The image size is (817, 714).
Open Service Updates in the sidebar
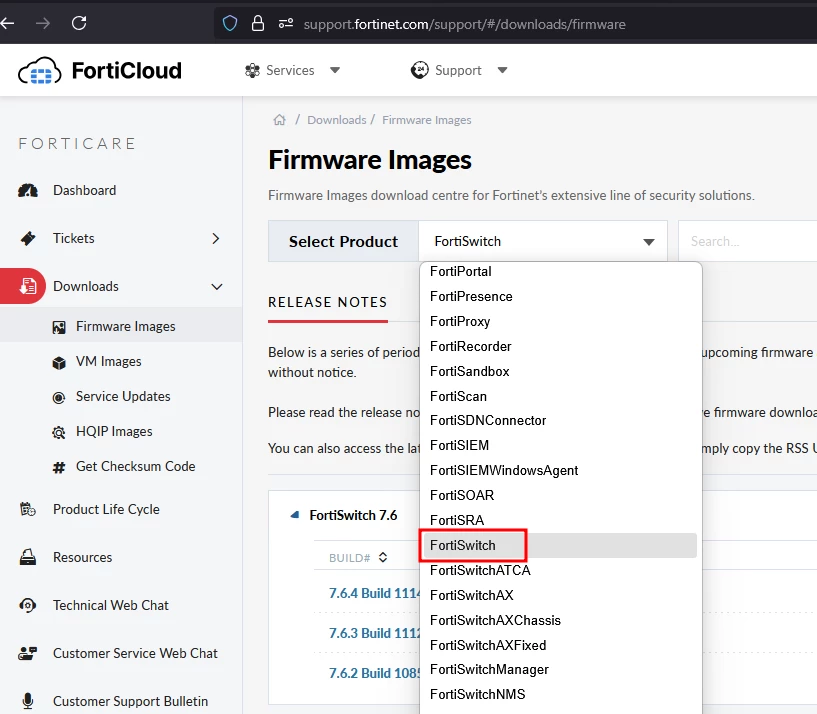point(123,396)
